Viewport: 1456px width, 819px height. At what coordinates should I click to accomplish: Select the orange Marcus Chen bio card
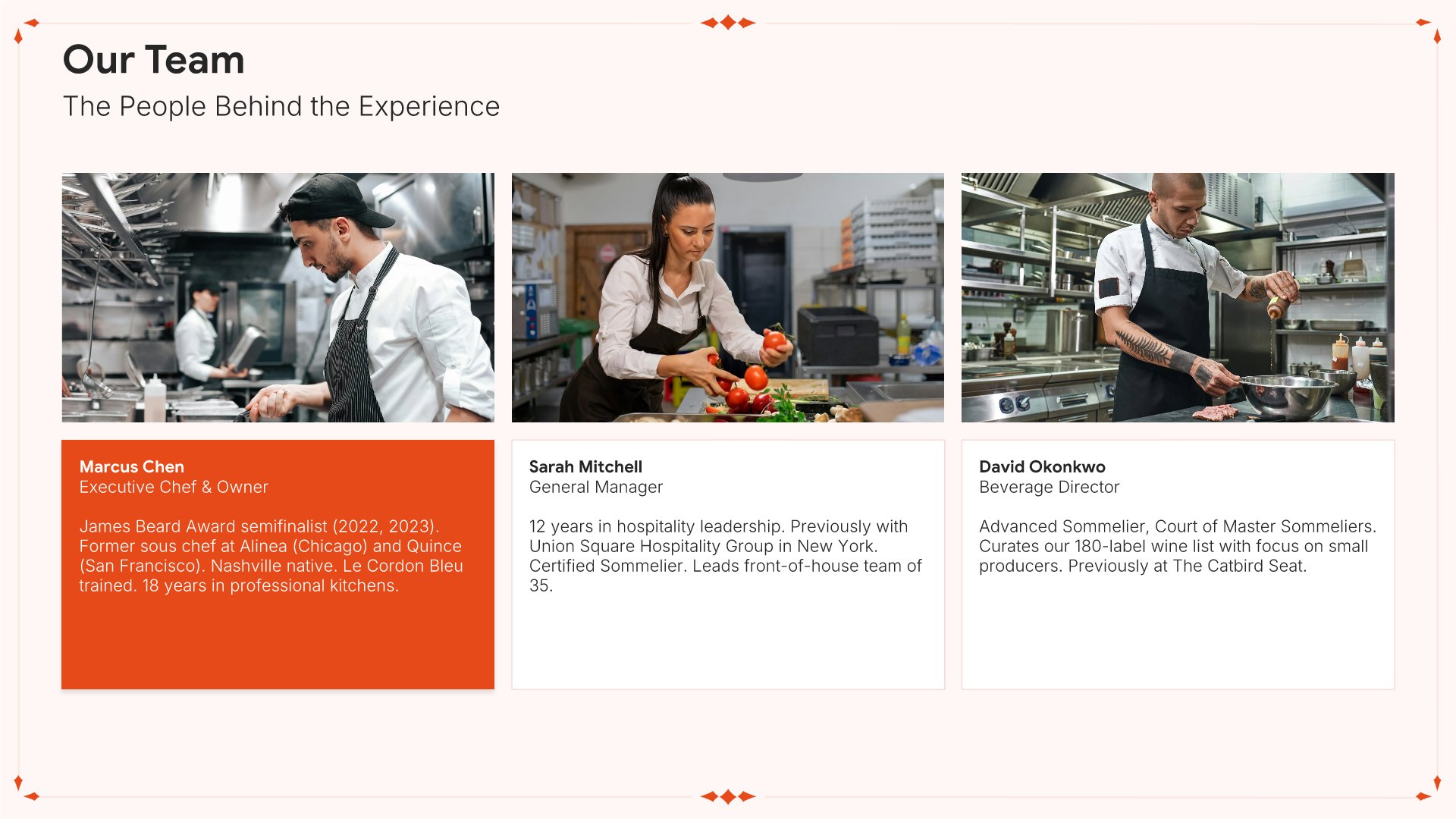[278, 564]
